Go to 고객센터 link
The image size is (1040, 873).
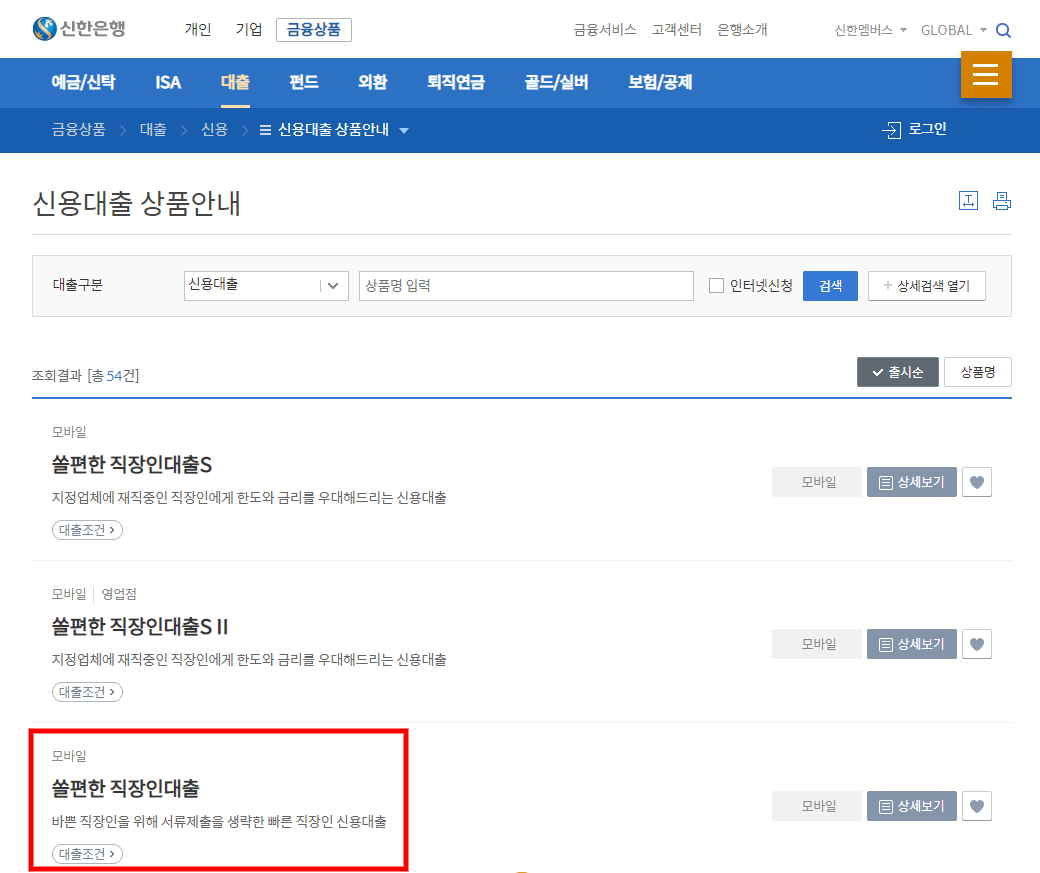click(677, 30)
